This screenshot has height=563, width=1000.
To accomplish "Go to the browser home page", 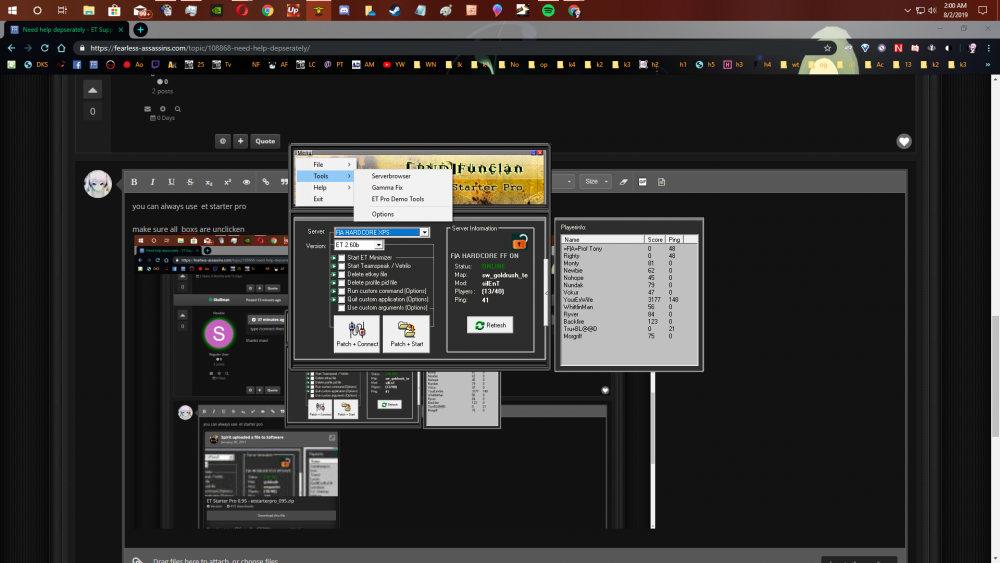I will tap(61, 48).
